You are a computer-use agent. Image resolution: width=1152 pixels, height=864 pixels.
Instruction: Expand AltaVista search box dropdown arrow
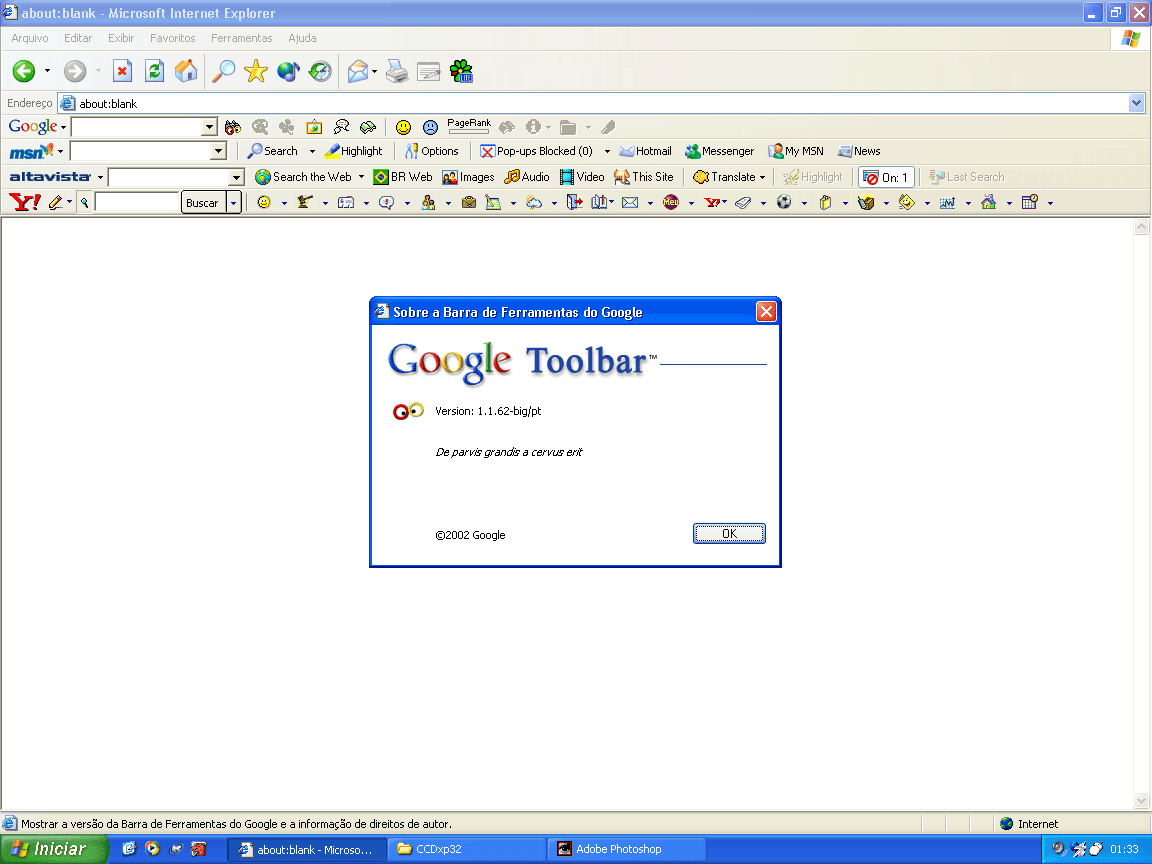tap(236, 177)
